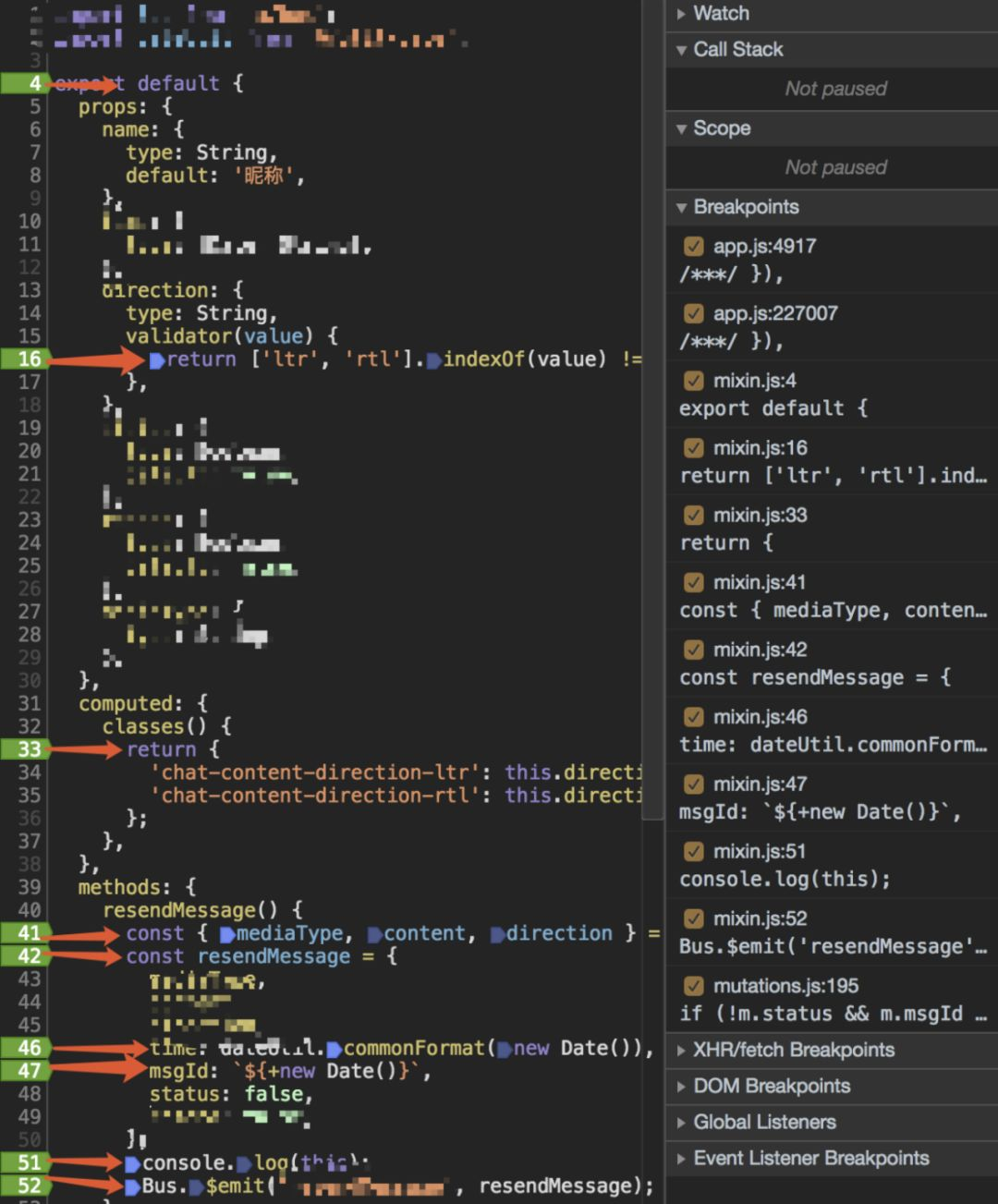Remove the breakpoint on line 16 gutter
This screenshot has width=998, height=1204.
coord(25,359)
